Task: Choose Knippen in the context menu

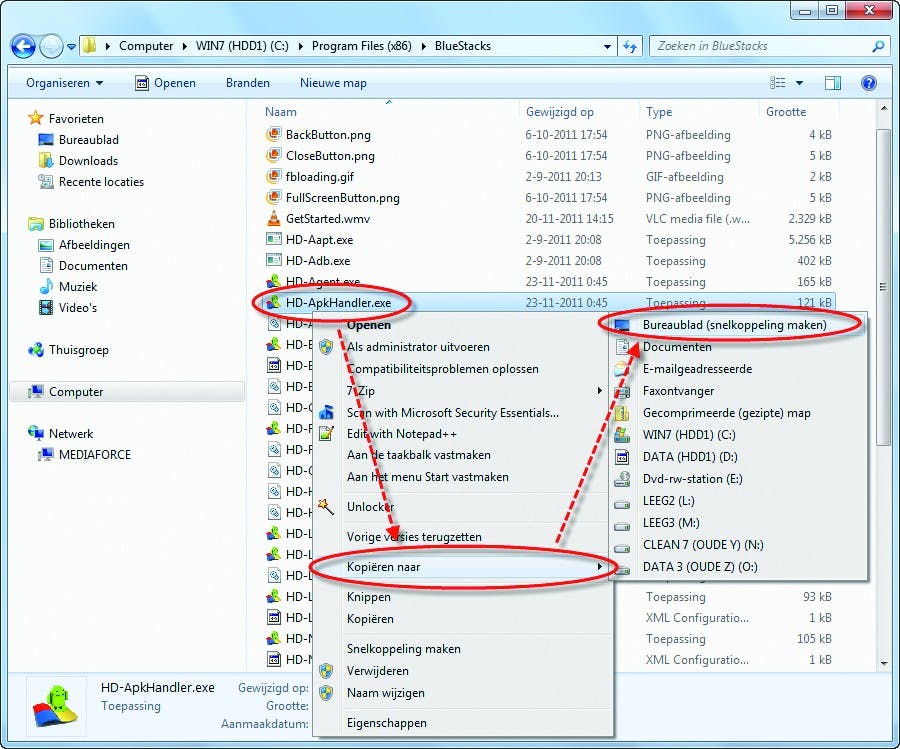Action: (x=368, y=597)
